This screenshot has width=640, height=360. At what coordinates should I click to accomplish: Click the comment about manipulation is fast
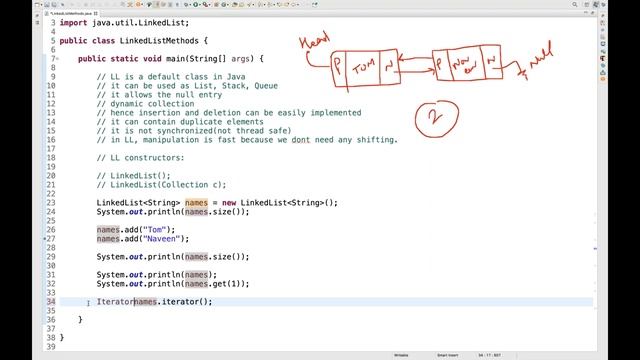pyautogui.click(x=247, y=140)
